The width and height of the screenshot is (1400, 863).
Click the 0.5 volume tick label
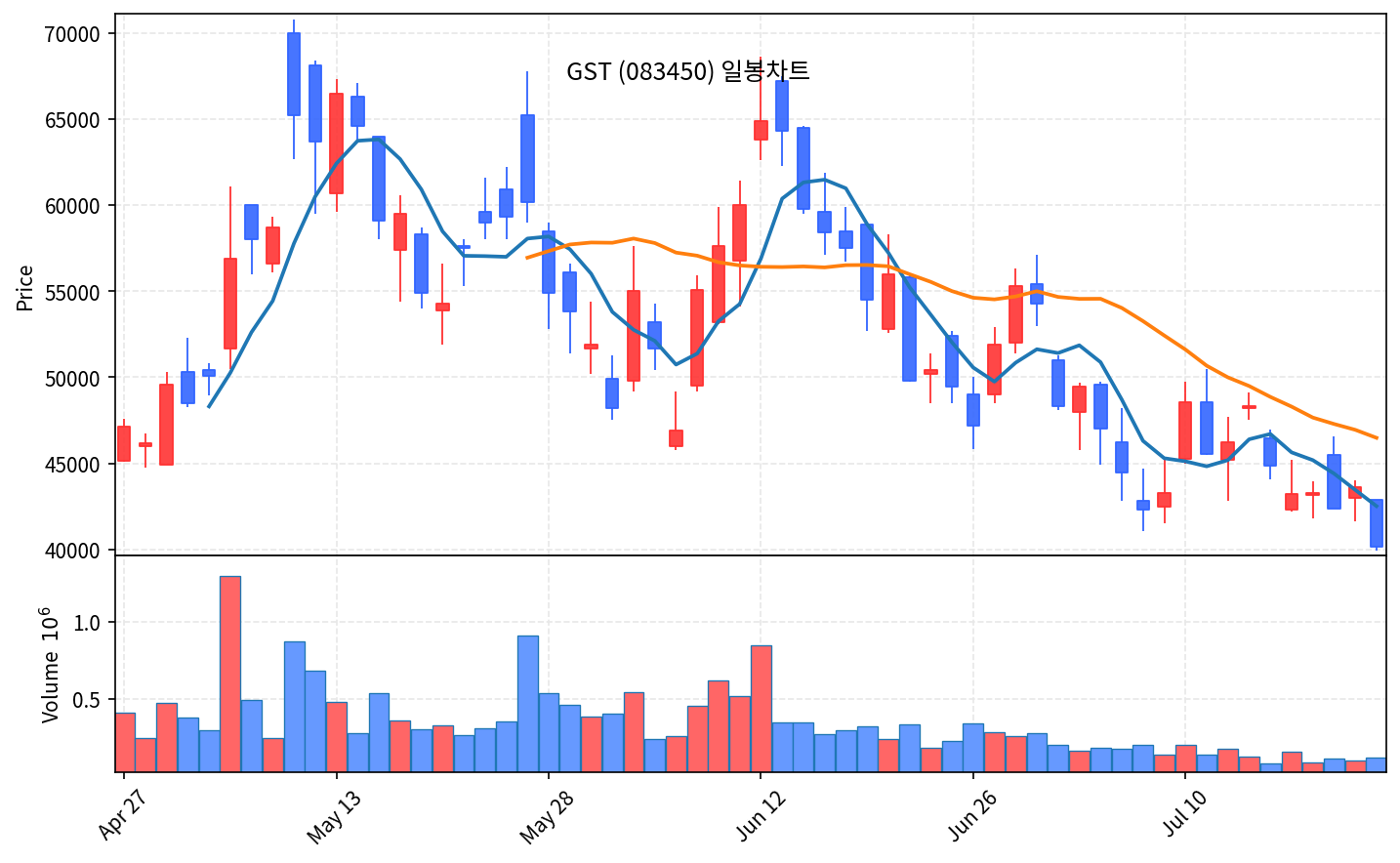tap(88, 700)
